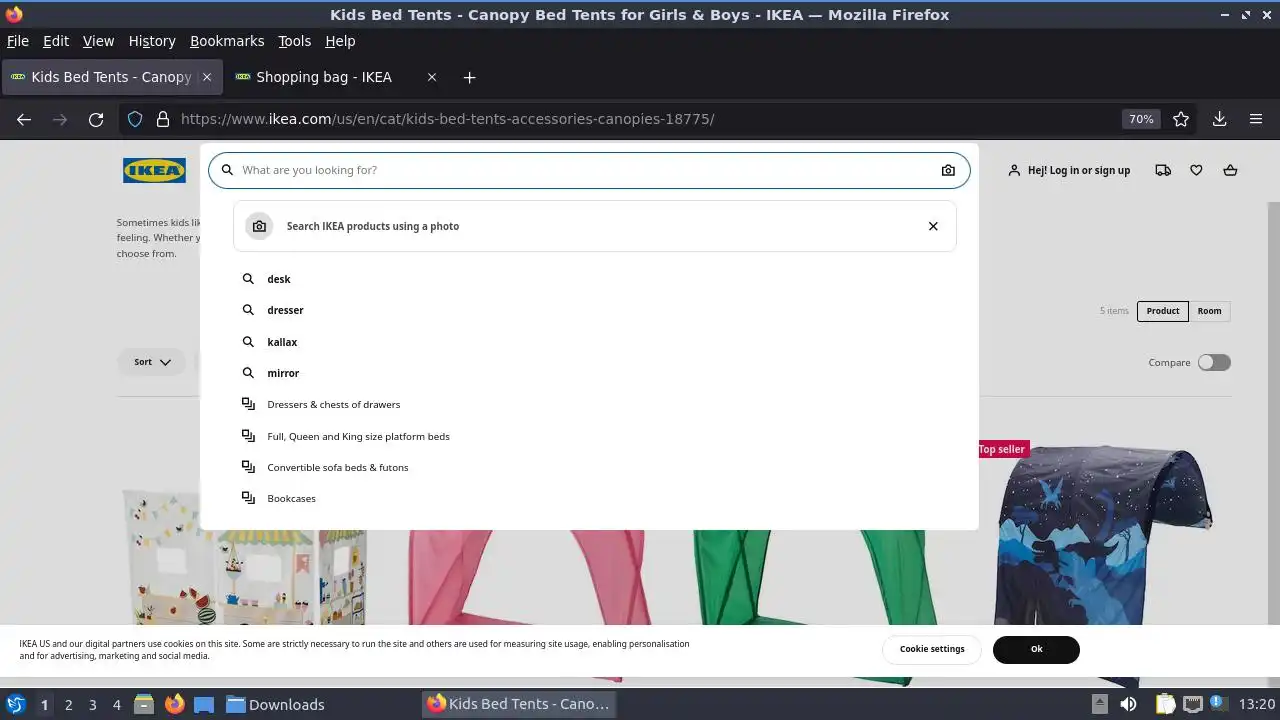Open the favorites heart icon
The image size is (1280, 720).
(1196, 170)
